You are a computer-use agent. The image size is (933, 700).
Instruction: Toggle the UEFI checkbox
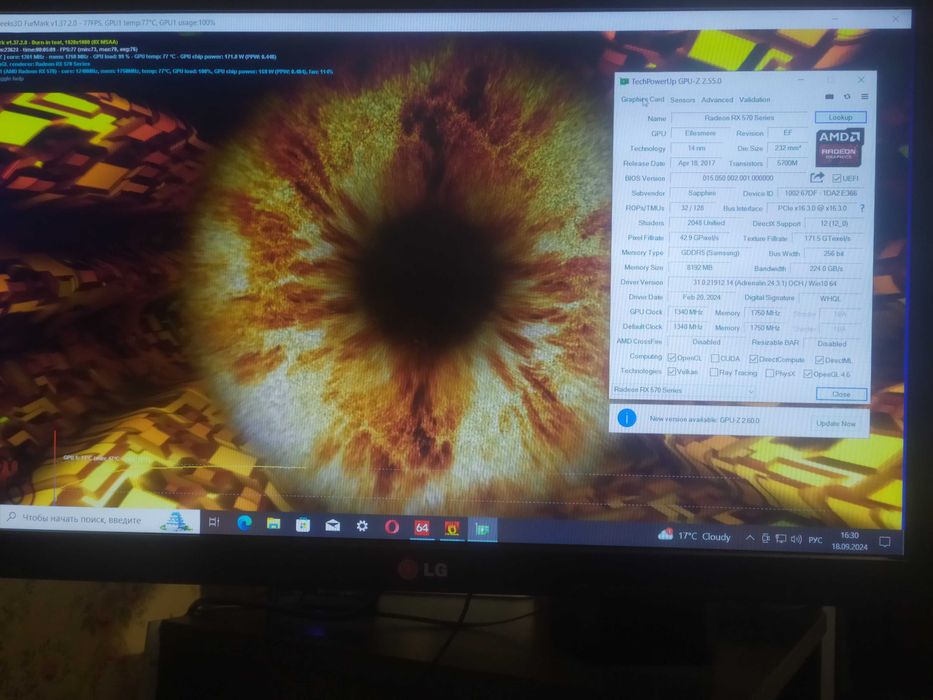coord(837,178)
